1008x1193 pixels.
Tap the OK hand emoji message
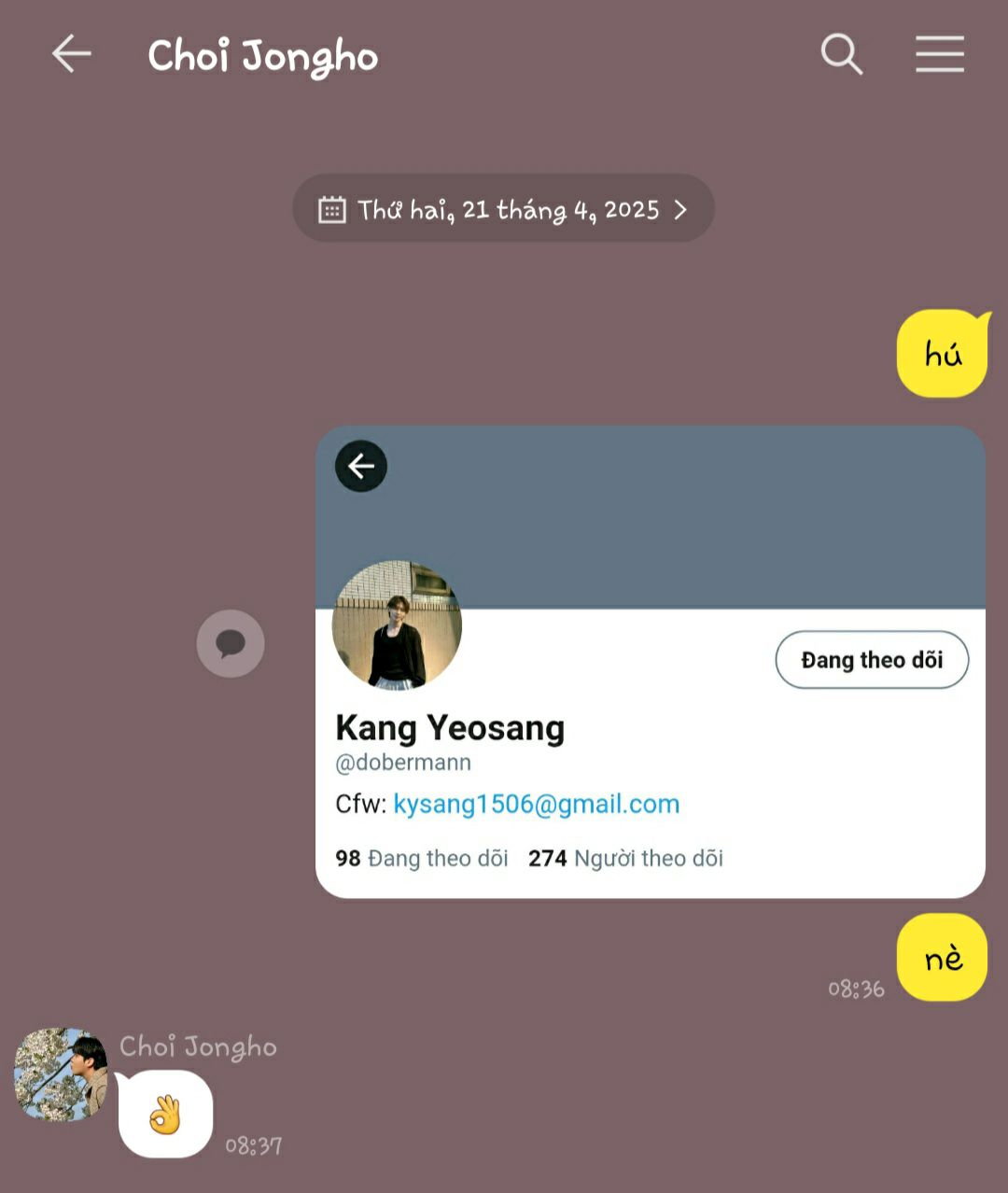tap(165, 1115)
